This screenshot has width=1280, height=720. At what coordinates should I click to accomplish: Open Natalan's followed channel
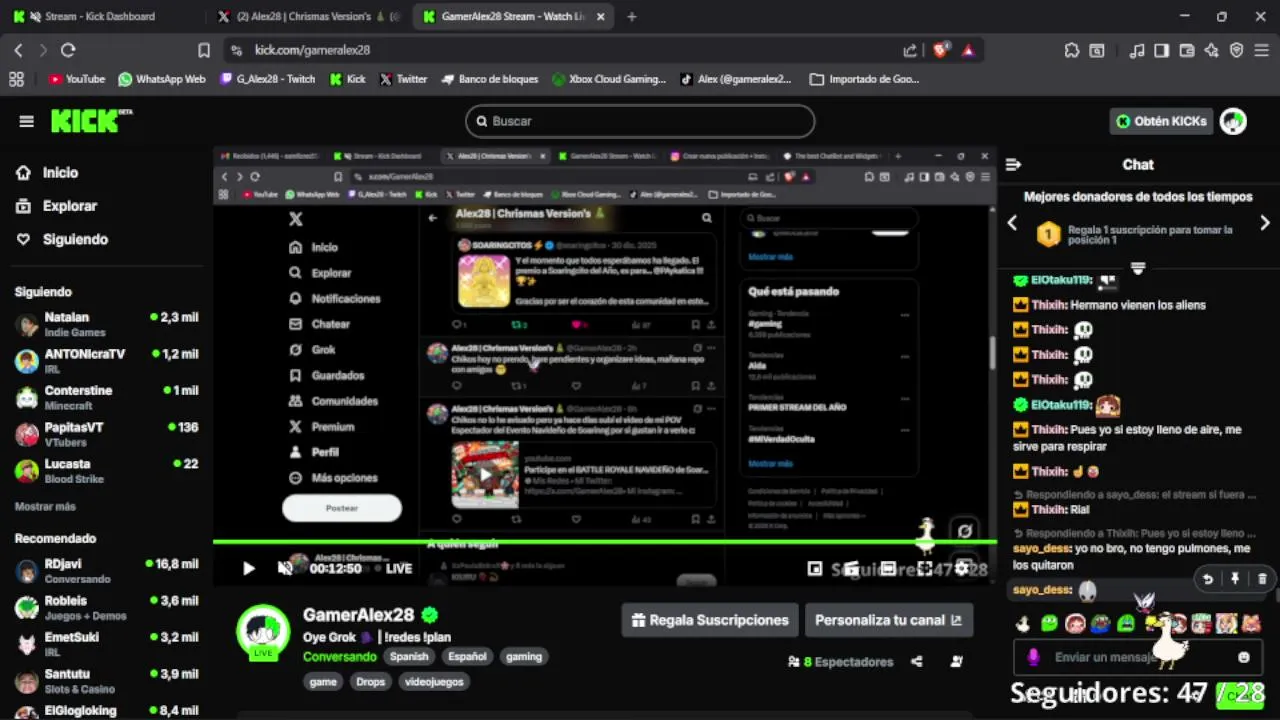pos(106,324)
